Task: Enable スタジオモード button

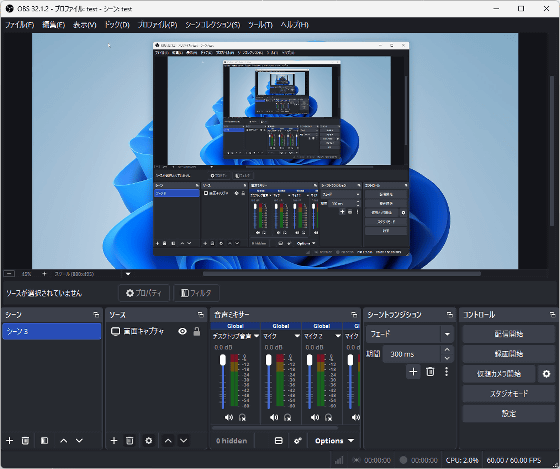Action: 509,394
